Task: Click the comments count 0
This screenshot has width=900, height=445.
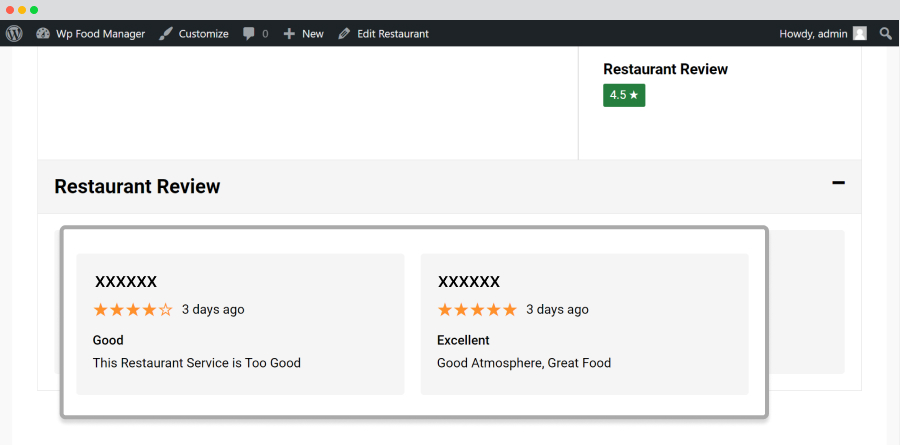Action: point(265,34)
